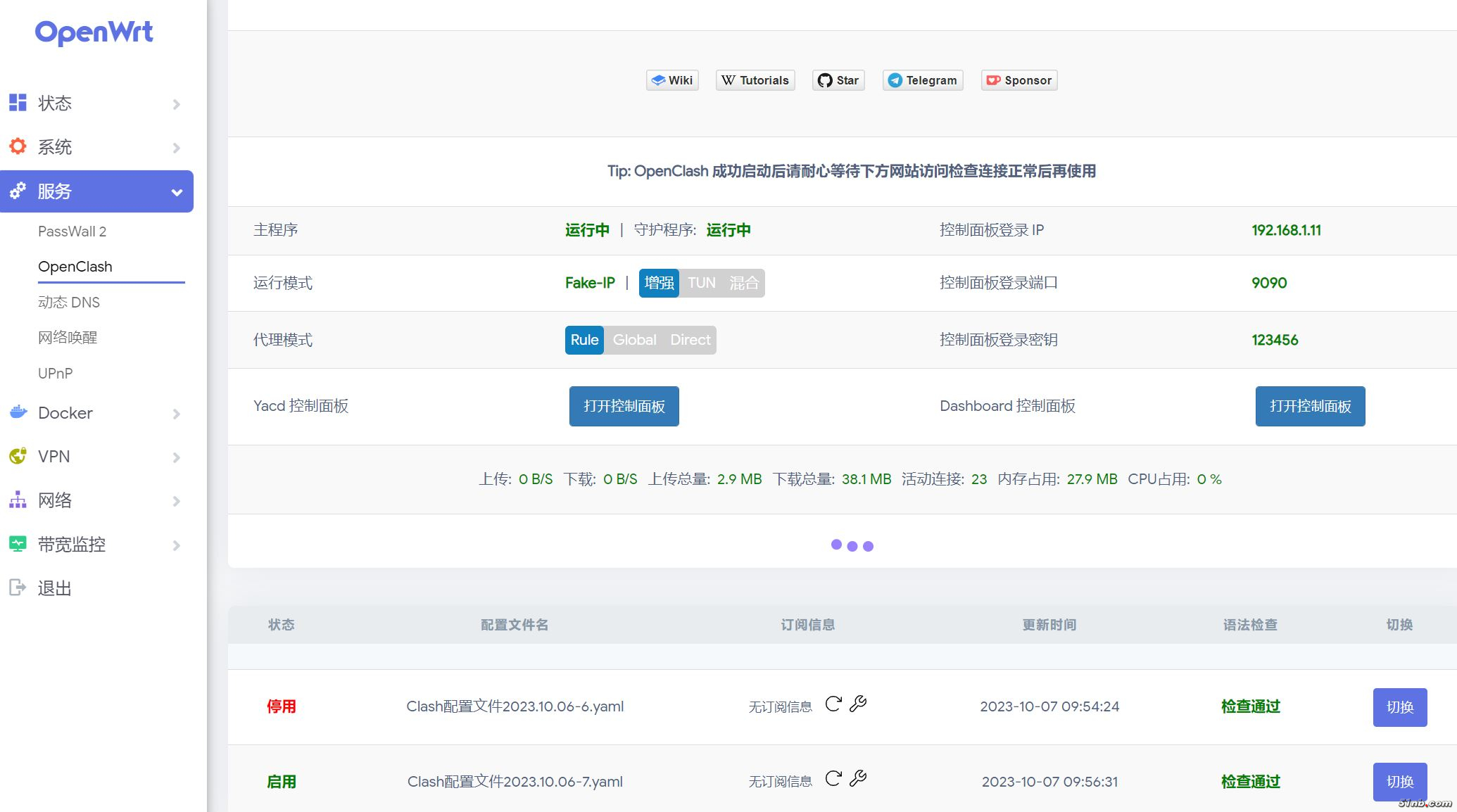This screenshot has width=1457, height=812.
Task: Open PassWall 2 from services submenu
Action: (72, 231)
